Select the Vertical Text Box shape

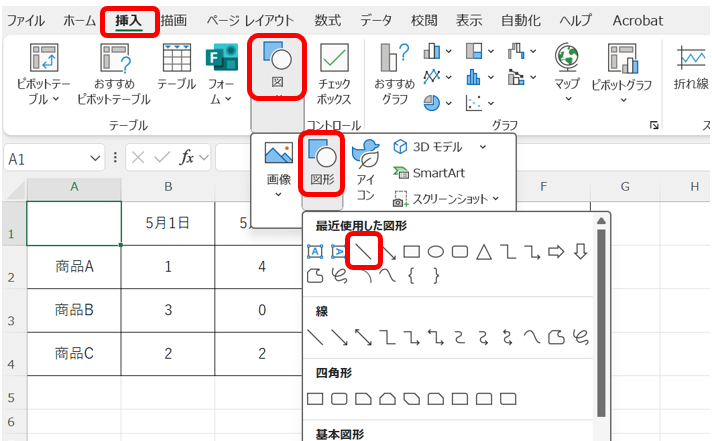coord(339,252)
